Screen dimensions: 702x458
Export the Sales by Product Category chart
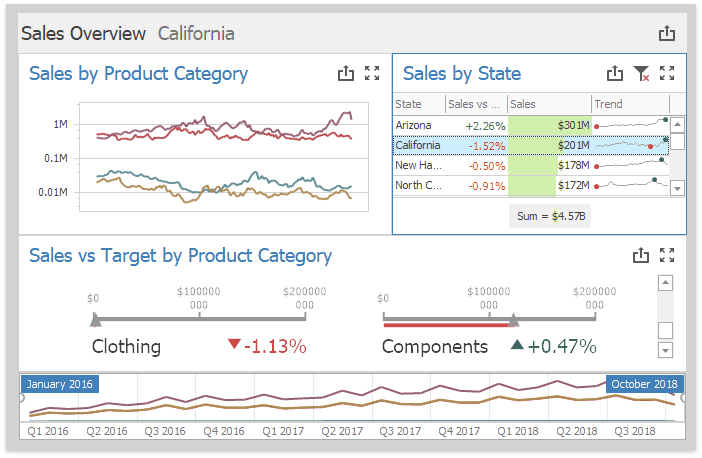346,73
